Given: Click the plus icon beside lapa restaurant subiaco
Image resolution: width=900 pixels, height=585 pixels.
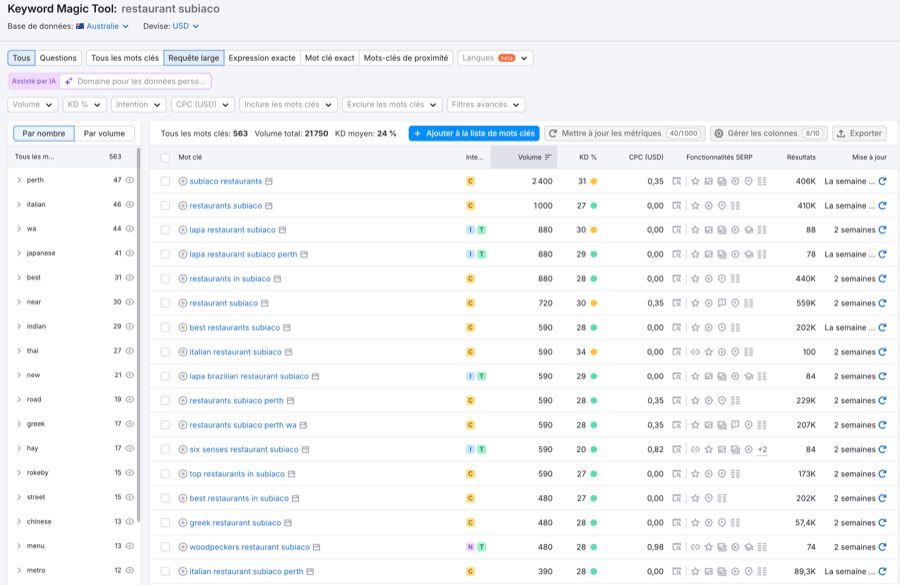Looking at the screenshot, I should tap(183, 230).
